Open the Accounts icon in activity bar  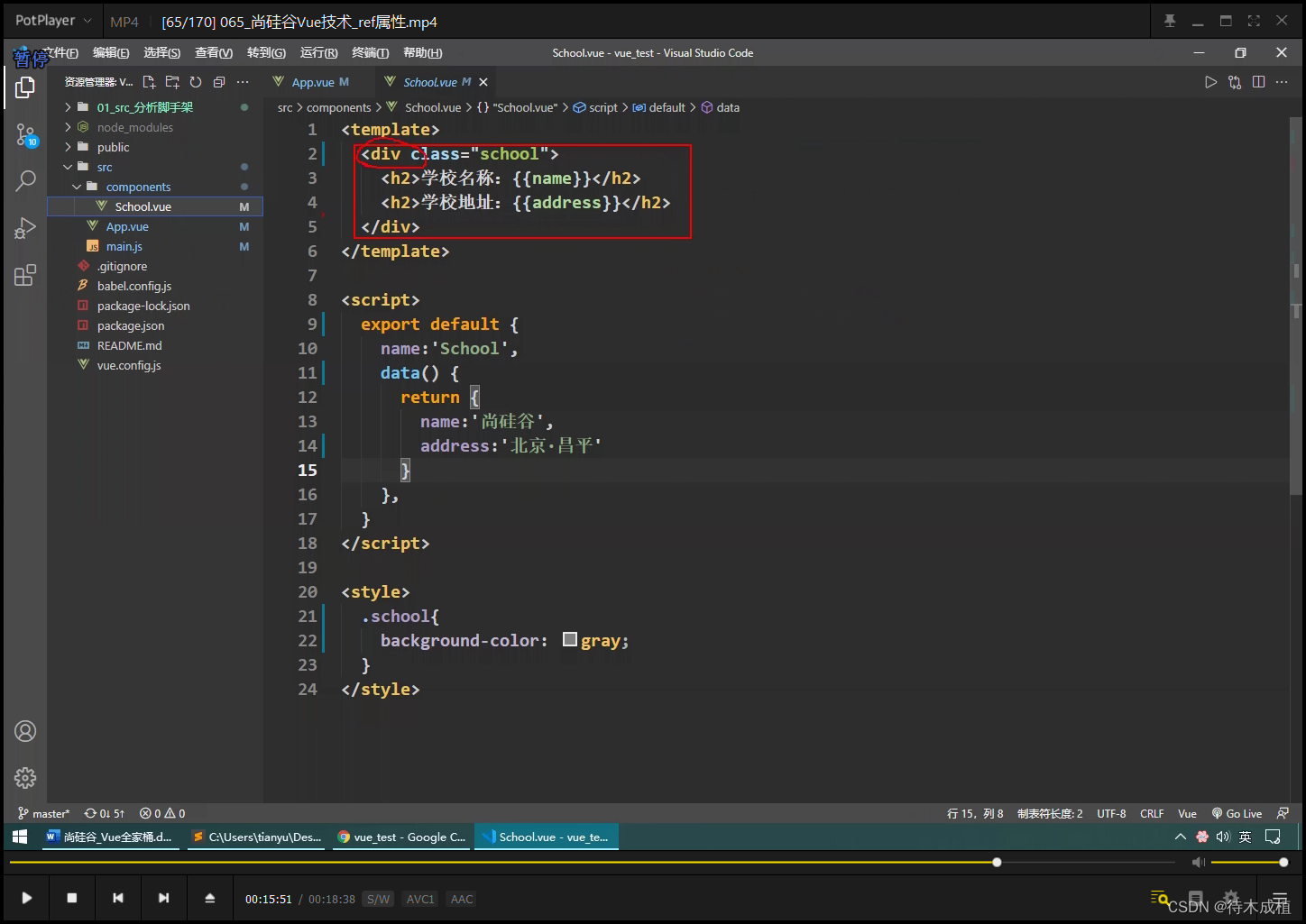[25, 731]
